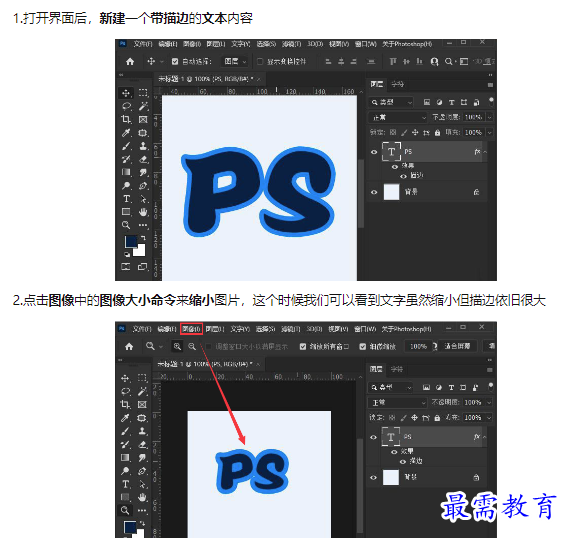Select the Move tool in the first screenshot
Image resolution: width=565 pixels, height=538 pixels.
coord(126,93)
